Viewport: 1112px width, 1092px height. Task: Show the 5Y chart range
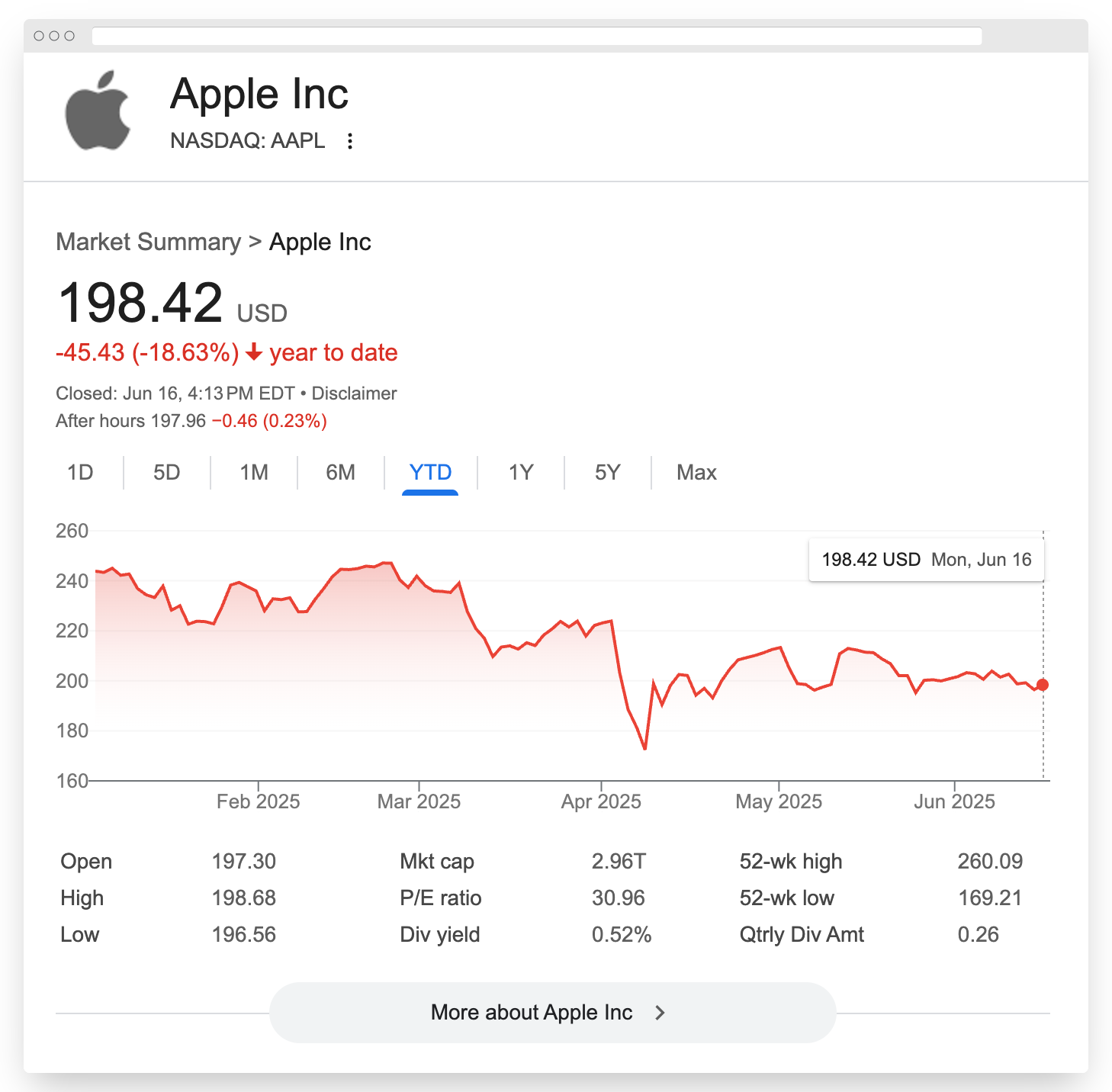pos(608,473)
